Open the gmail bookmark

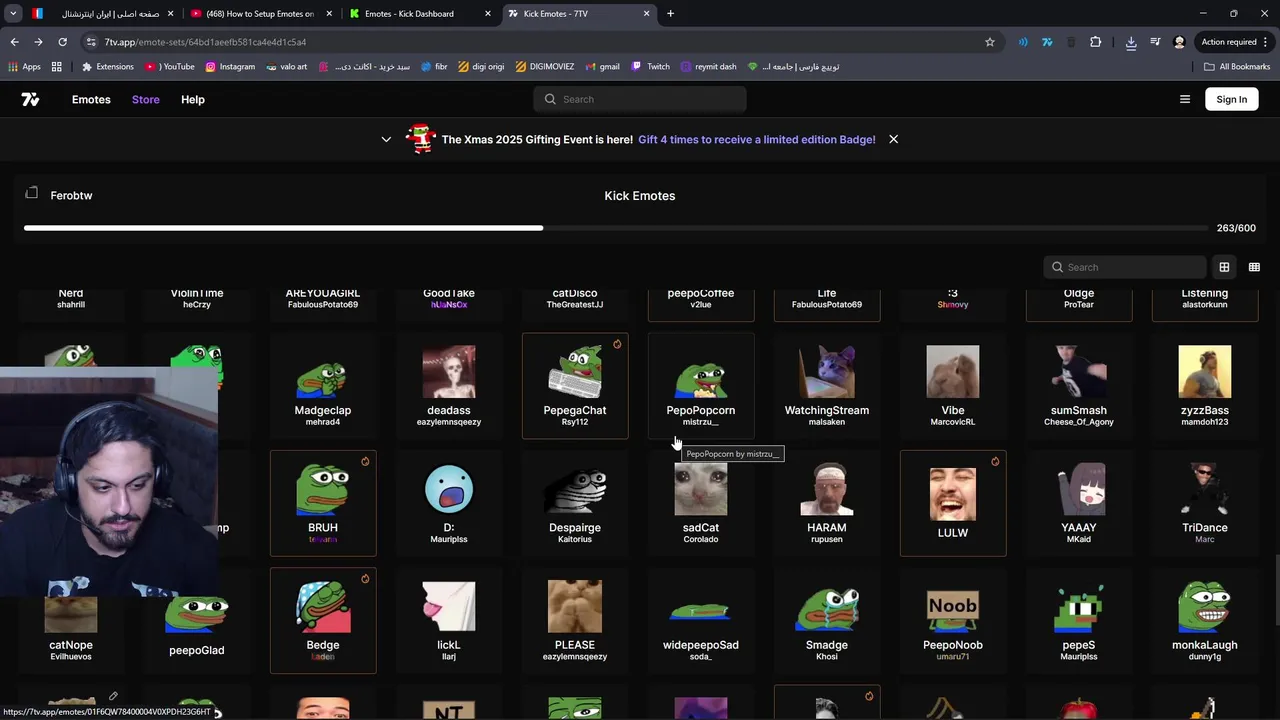(602, 67)
